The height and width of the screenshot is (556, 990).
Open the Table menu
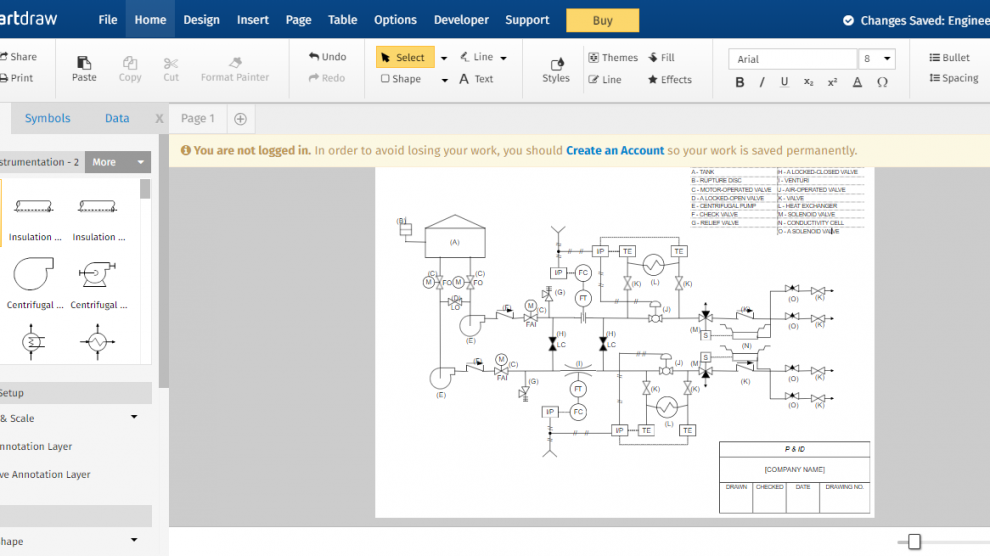click(342, 20)
